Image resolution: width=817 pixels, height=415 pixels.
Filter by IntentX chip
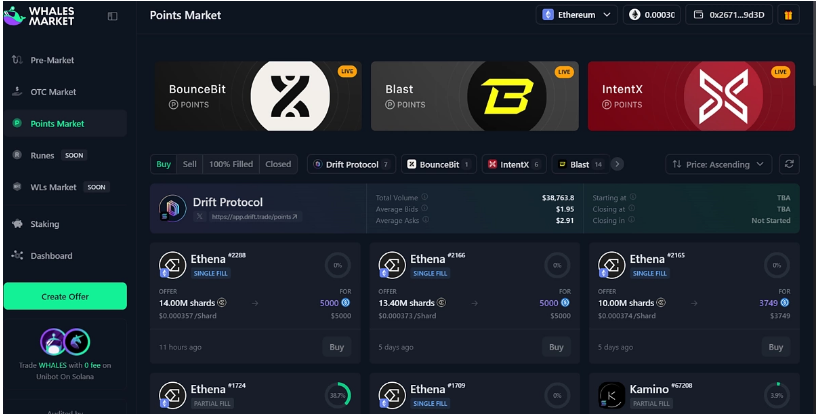514,164
